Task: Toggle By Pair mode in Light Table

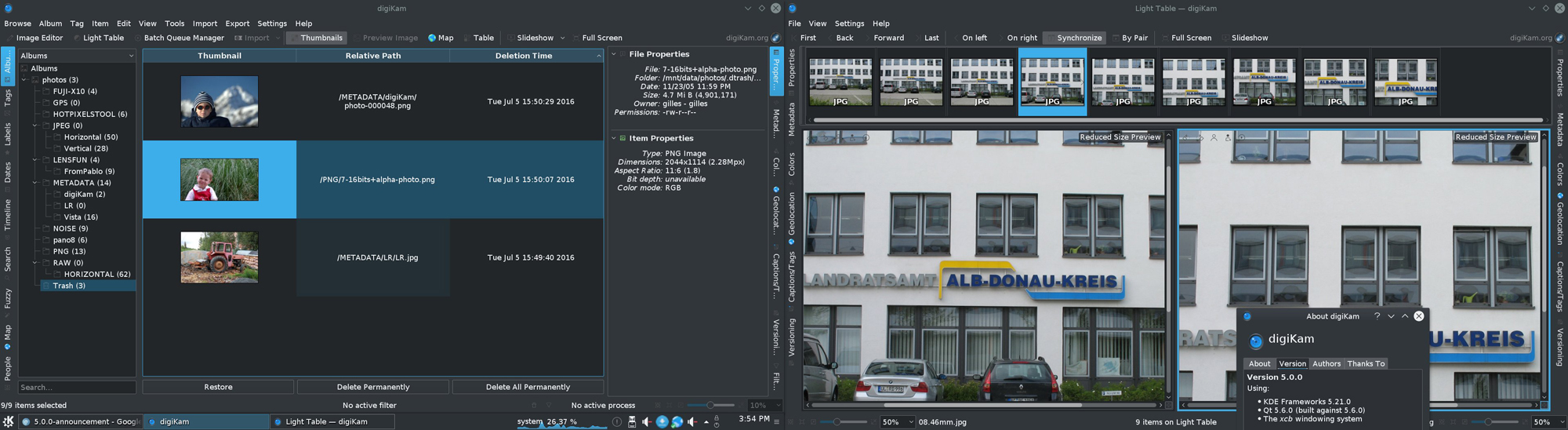Action: [x=1130, y=38]
